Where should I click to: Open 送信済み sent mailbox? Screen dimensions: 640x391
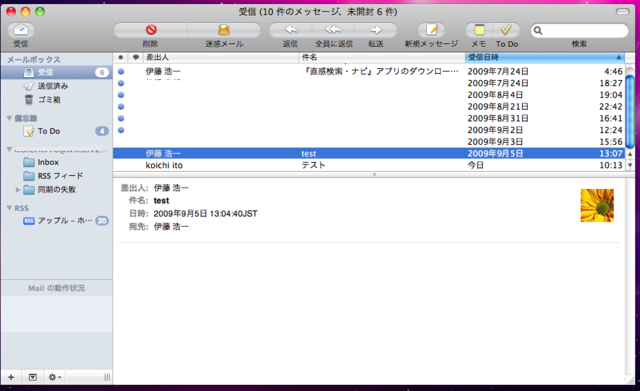point(57,86)
